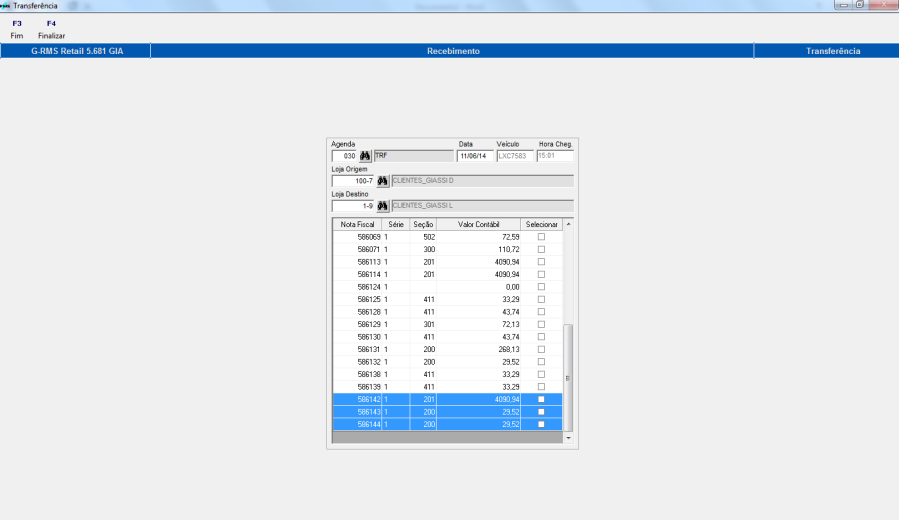Select nota fiscal number 586114
The height and width of the screenshot is (520, 899).
tap(369, 275)
